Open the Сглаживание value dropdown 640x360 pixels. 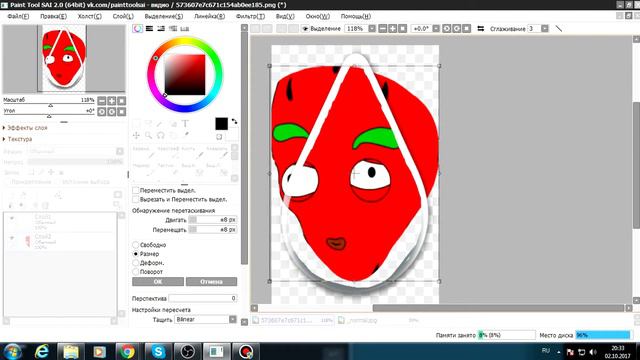[x=545, y=29]
